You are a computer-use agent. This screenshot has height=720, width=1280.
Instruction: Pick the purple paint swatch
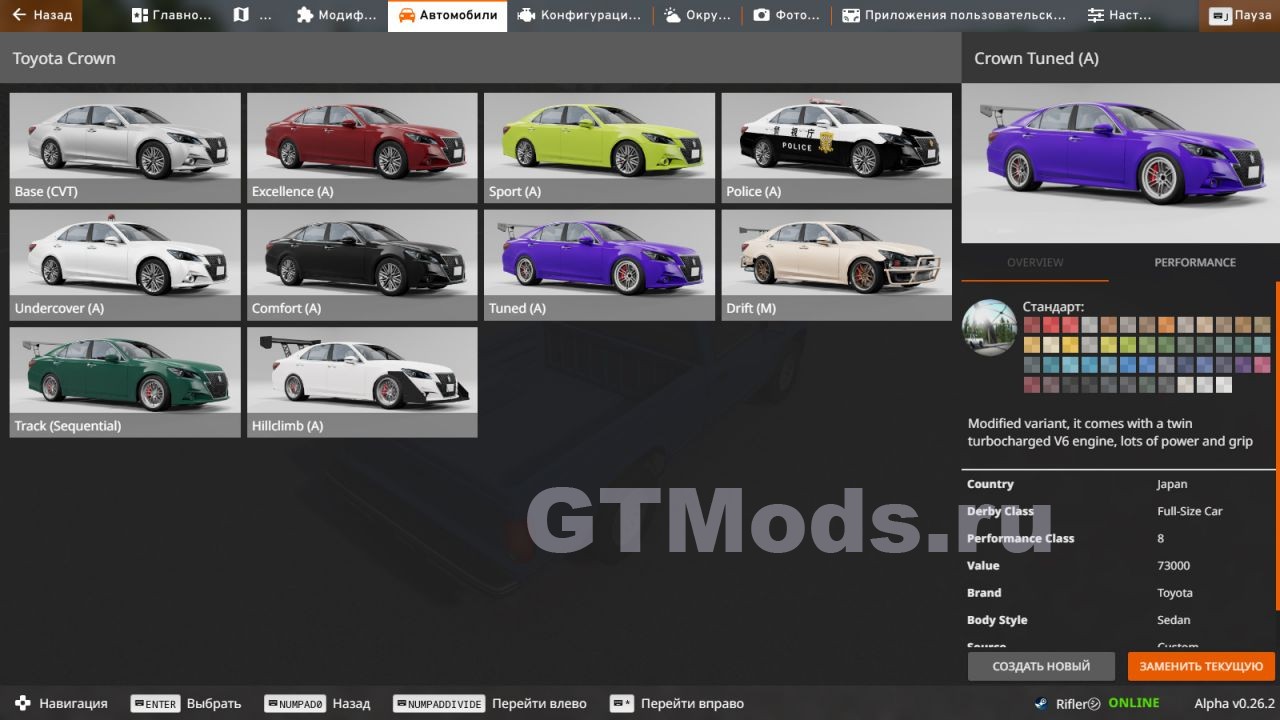click(x=1243, y=365)
